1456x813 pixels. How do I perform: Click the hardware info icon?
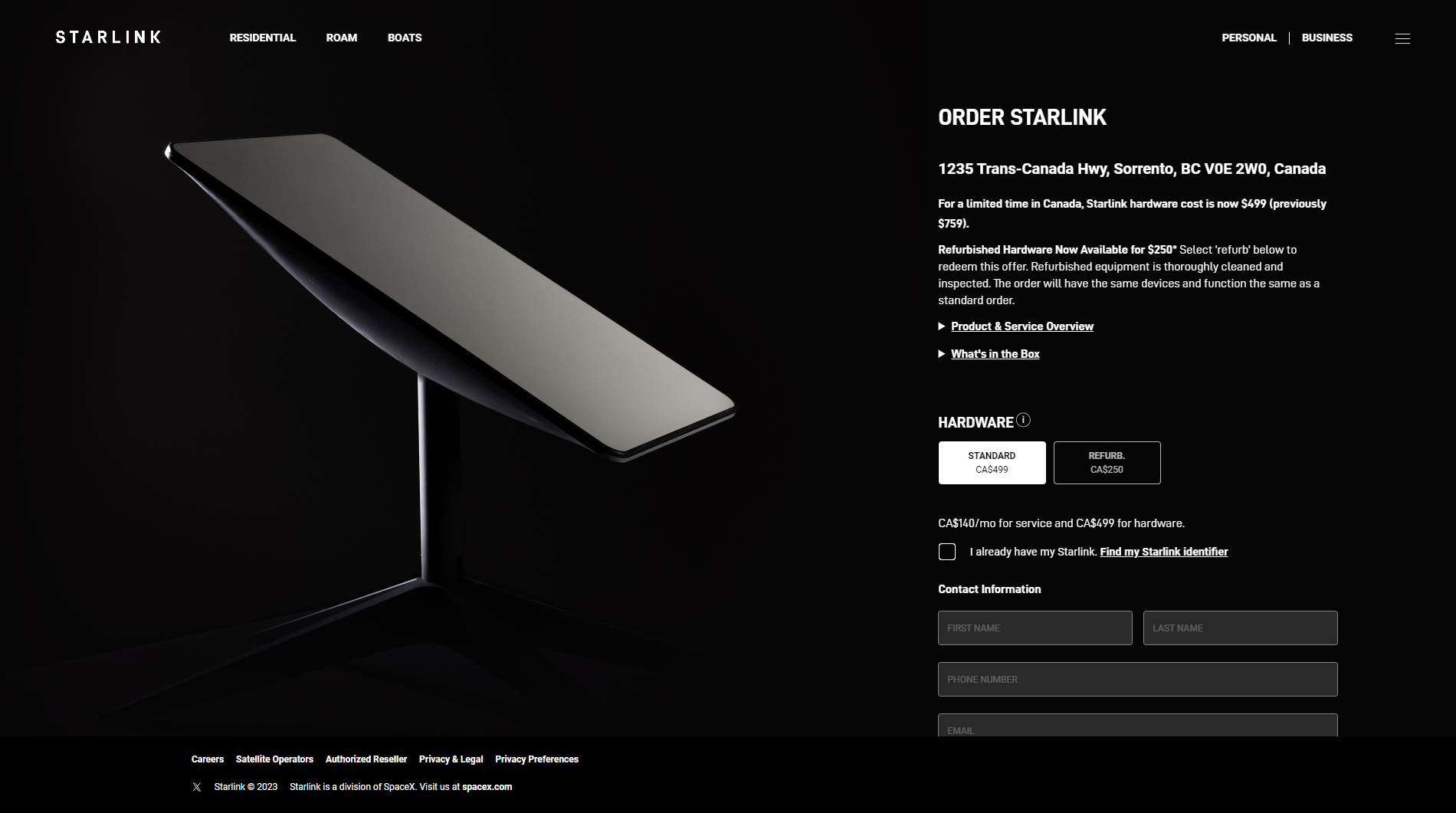click(x=1023, y=420)
